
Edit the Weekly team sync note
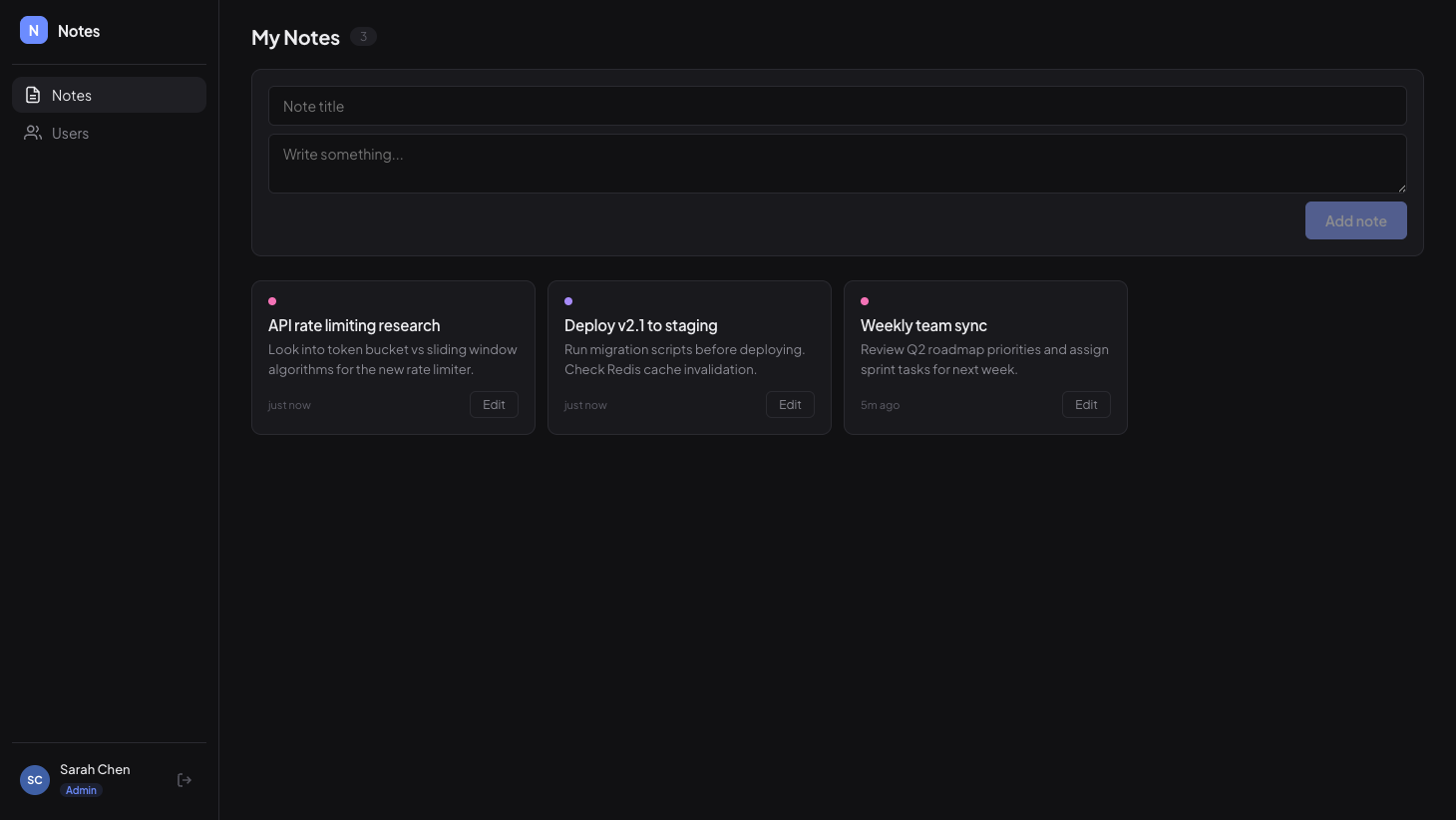pos(1086,404)
